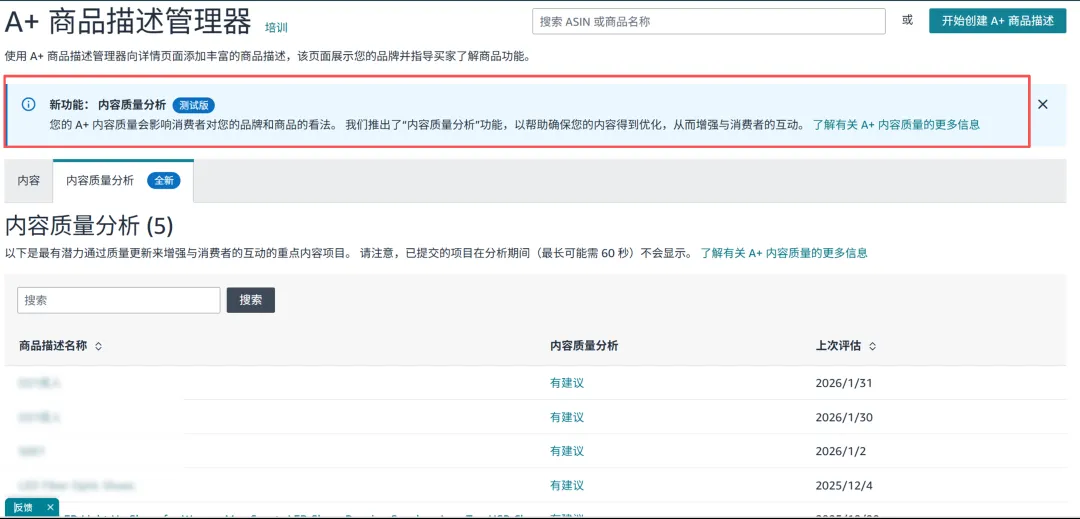The width and height of the screenshot is (1080, 519).
Task: Open the product description name in 2025/12/4 row
Action: tap(76, 485)
